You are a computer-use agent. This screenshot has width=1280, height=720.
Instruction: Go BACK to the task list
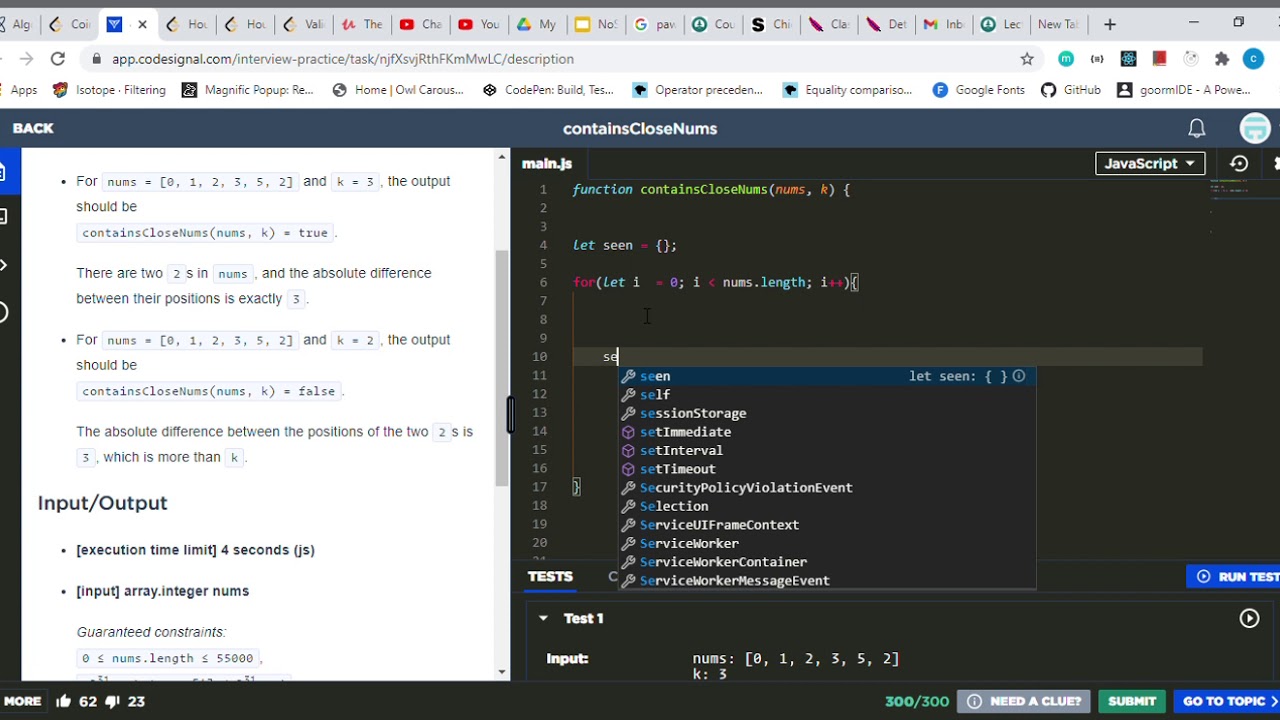[x=33, y=128]
